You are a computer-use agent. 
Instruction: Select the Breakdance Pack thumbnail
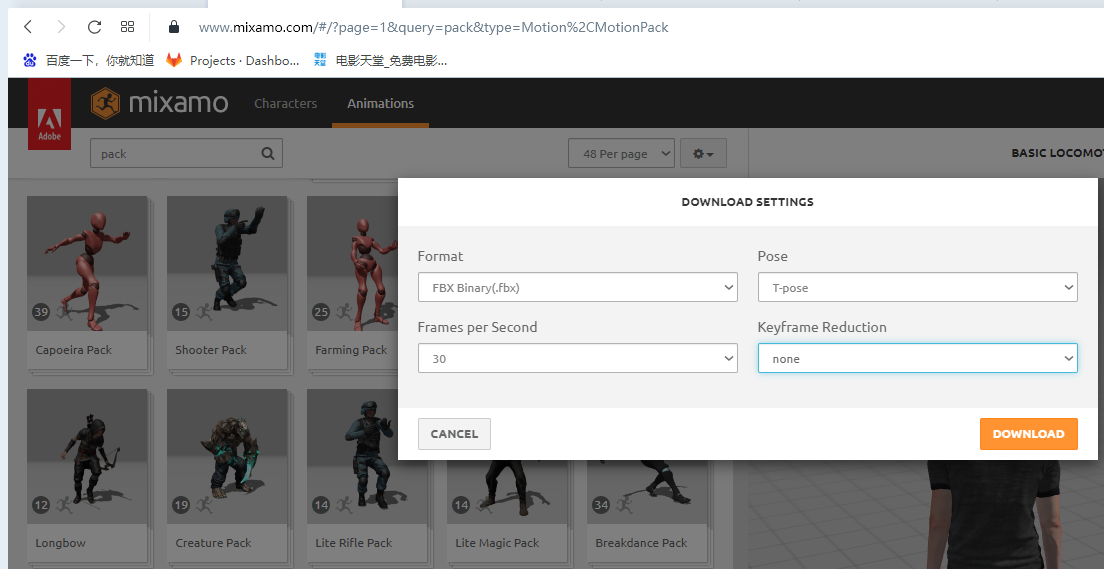(x=647, y=493)
